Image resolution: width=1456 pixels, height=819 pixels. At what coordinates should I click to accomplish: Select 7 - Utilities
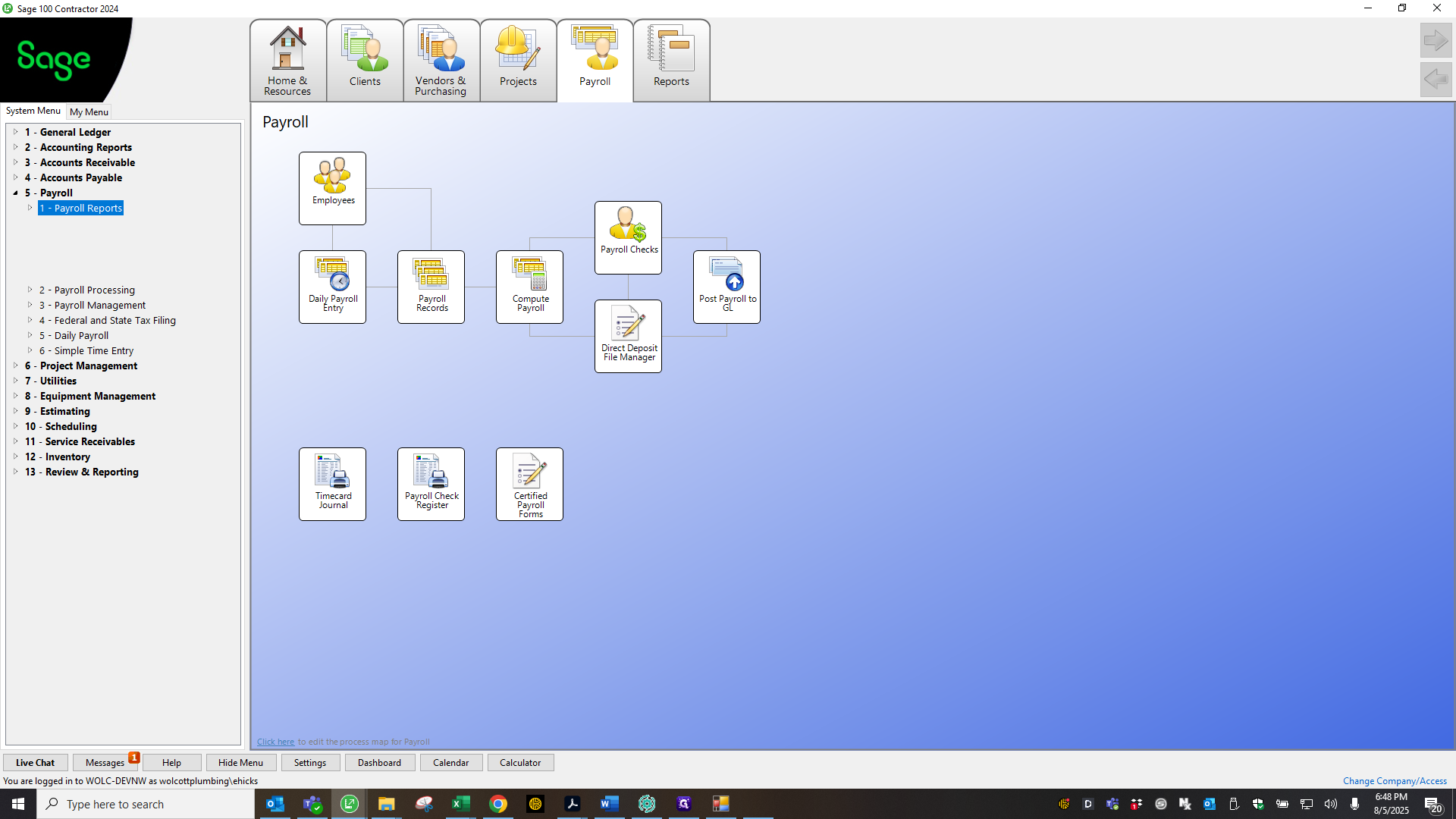click(51, 381)
